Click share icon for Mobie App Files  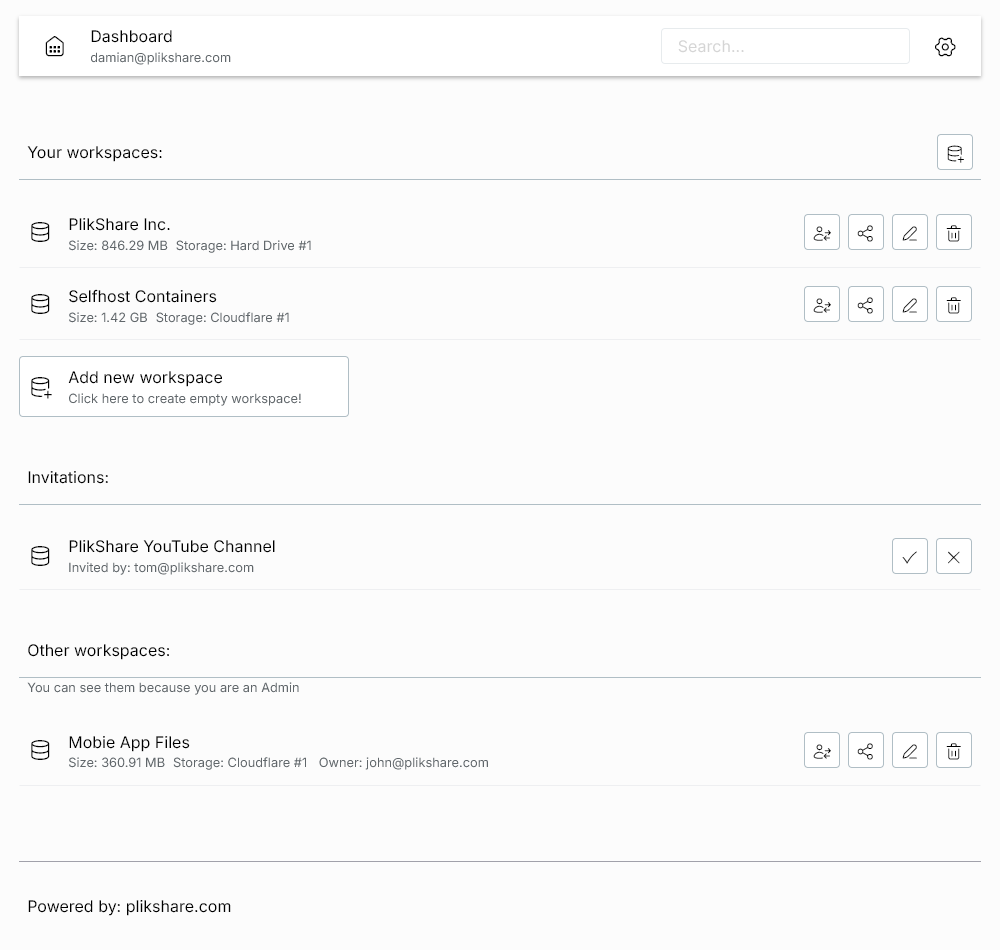[x=865, y=750]
